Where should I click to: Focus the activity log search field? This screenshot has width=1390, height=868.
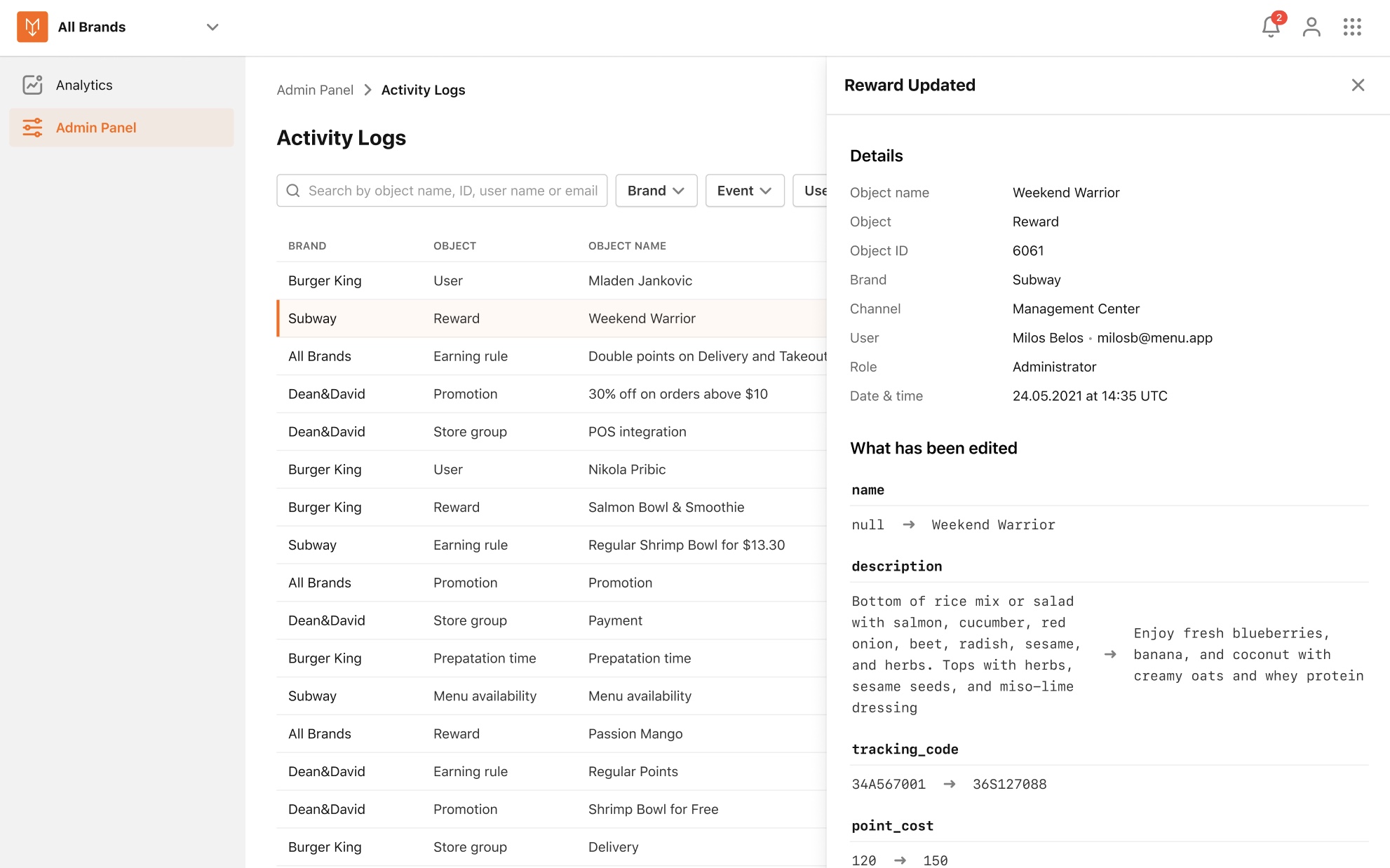click(x=442, y=191)
